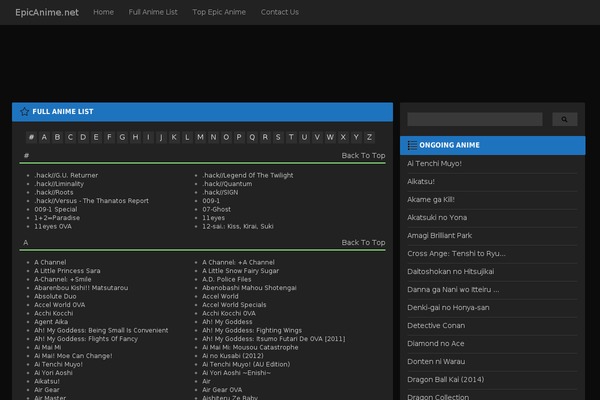The image size is (600, 400).
Task: Open Abenobashi Mahou Shotengai
Action: click(x=249, y=288)
